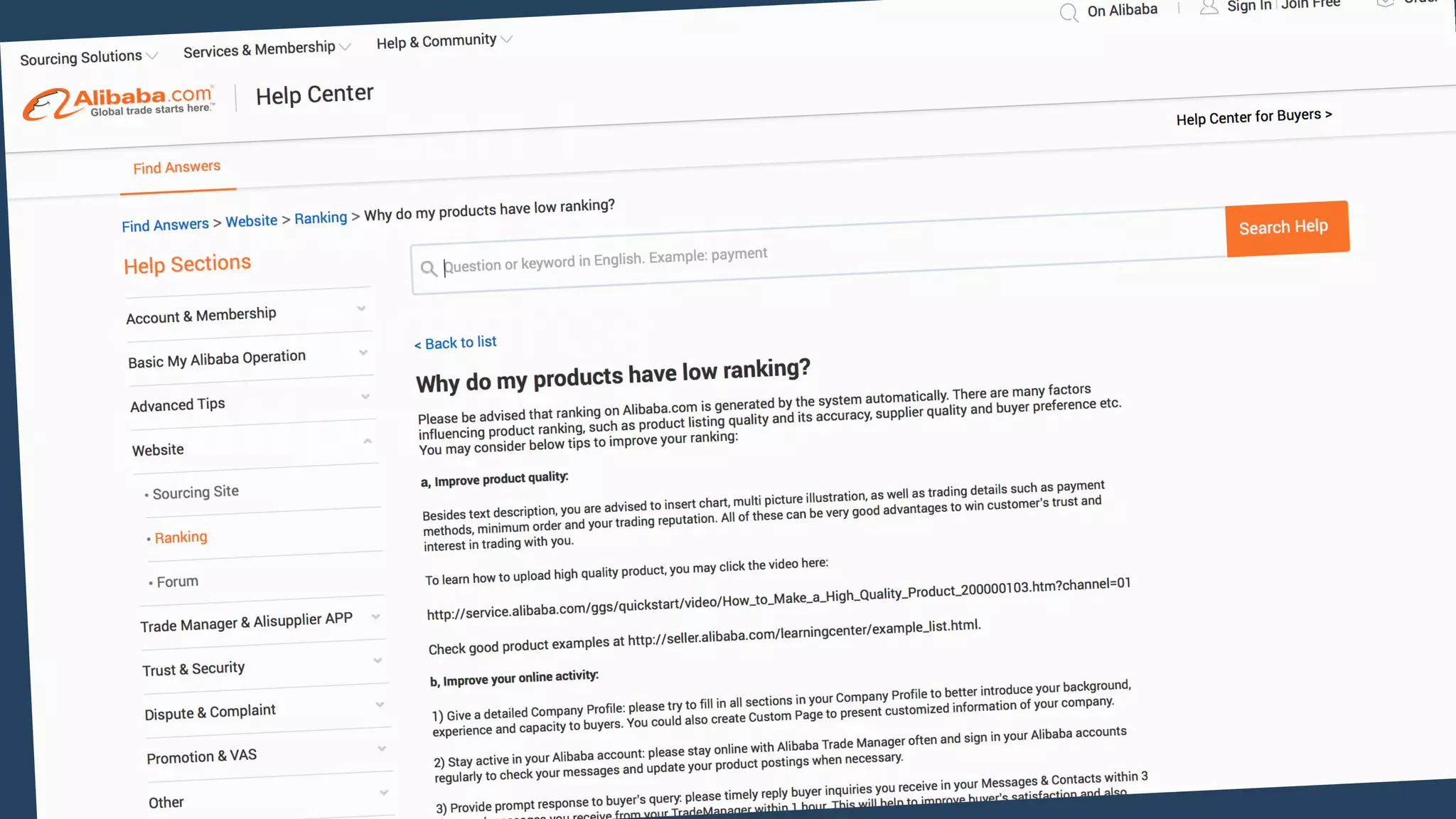Click Ranking in the breadcrumb

coord(321,218)
